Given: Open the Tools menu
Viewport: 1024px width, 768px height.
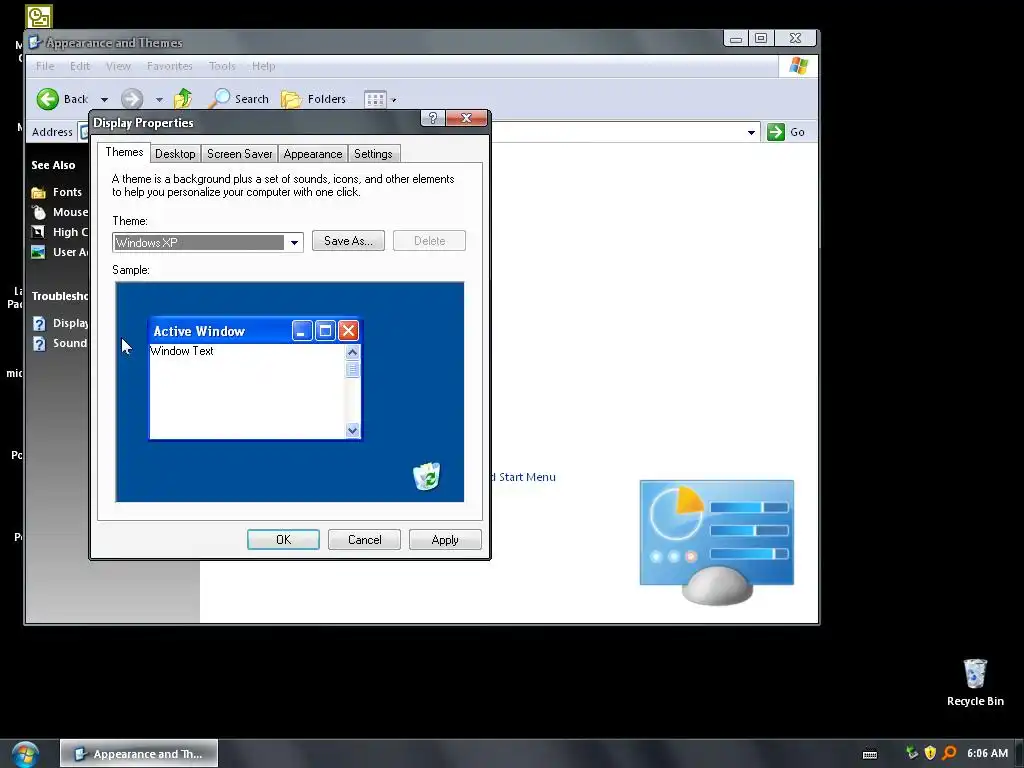Looking at the screenshot, I should point(222,66).
